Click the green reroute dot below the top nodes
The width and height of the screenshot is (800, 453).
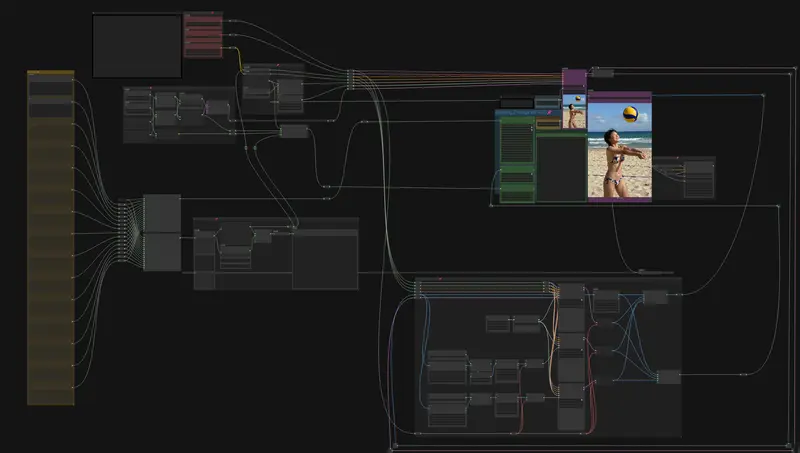coord(255,148)
